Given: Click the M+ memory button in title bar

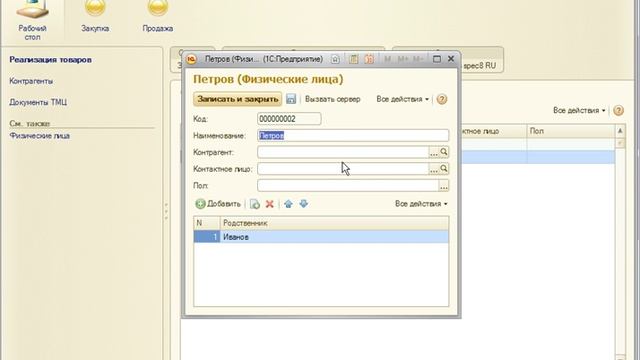Looking at the screenshot, I should click(x=402, y=59).
